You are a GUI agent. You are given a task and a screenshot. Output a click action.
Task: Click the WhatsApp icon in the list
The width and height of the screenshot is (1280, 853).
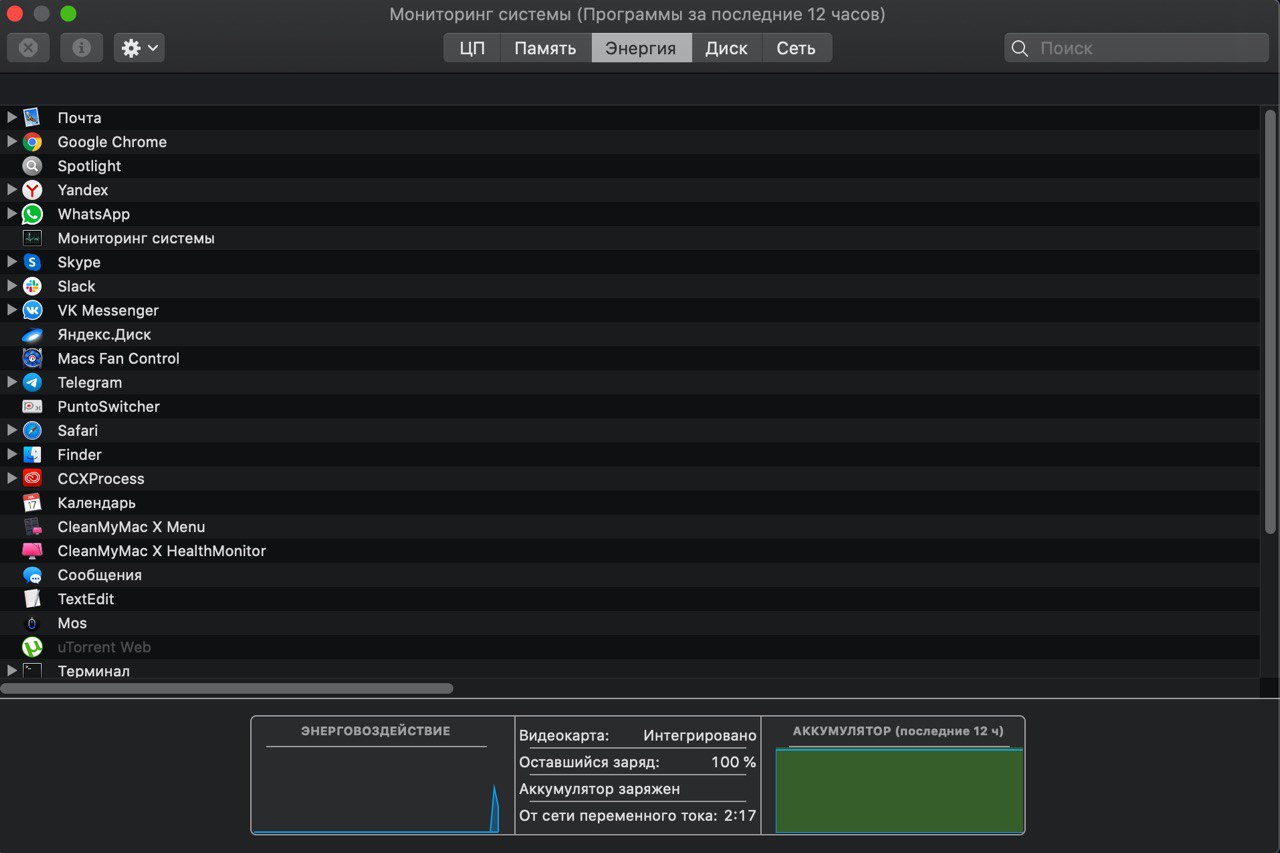click(x=32, y=214)
